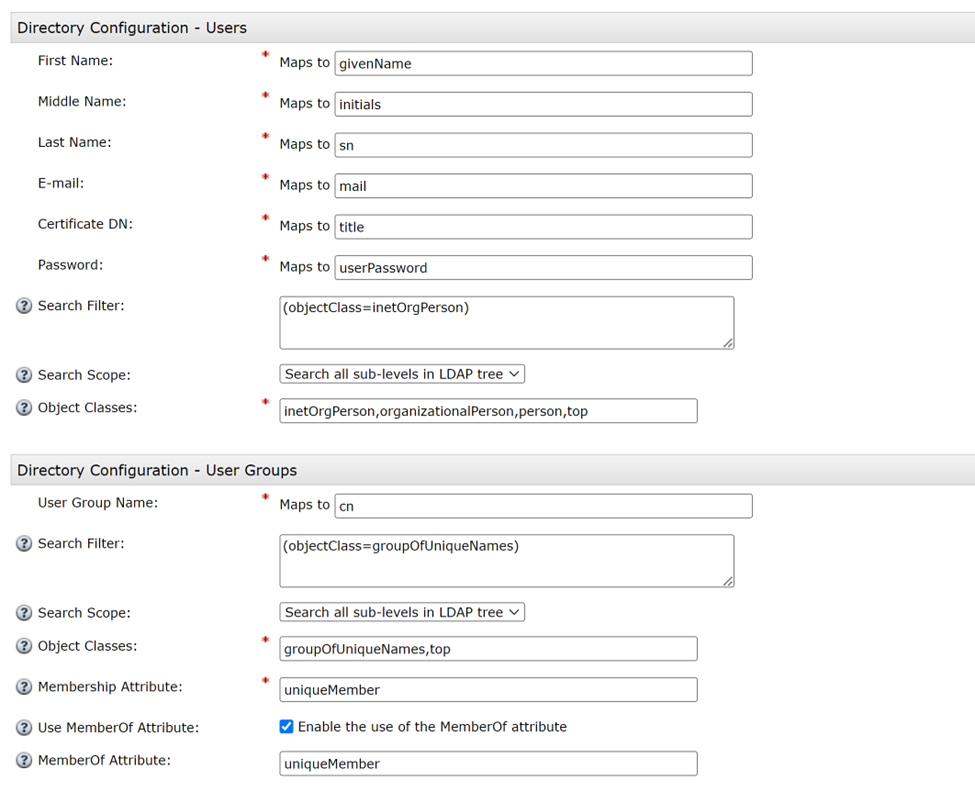Click help icon beside Users Search Filter
The image size is (975, 792).
pos(24,306)
